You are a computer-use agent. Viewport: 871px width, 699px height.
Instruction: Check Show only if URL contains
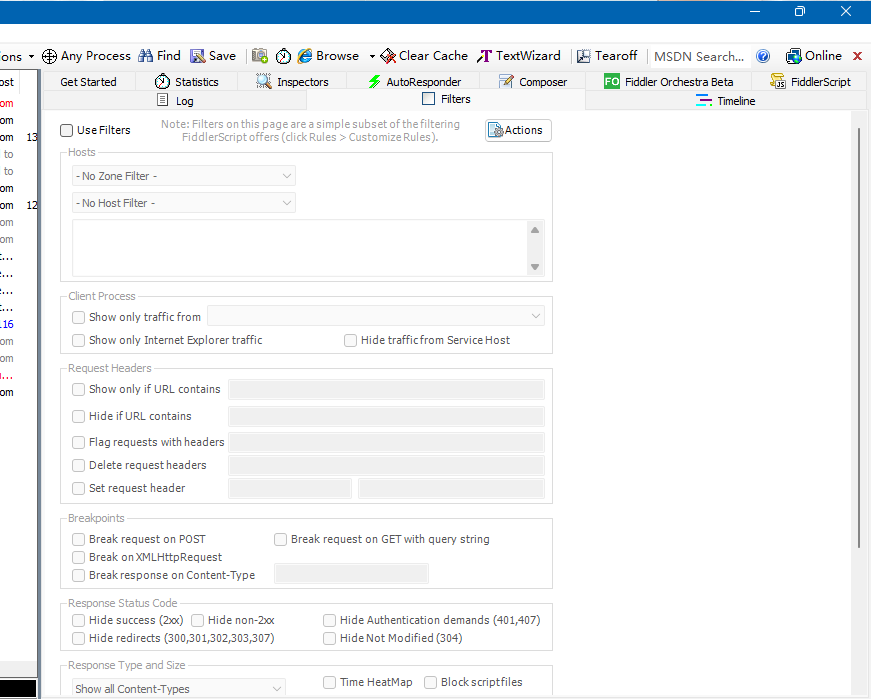click(x=78, y=390)
